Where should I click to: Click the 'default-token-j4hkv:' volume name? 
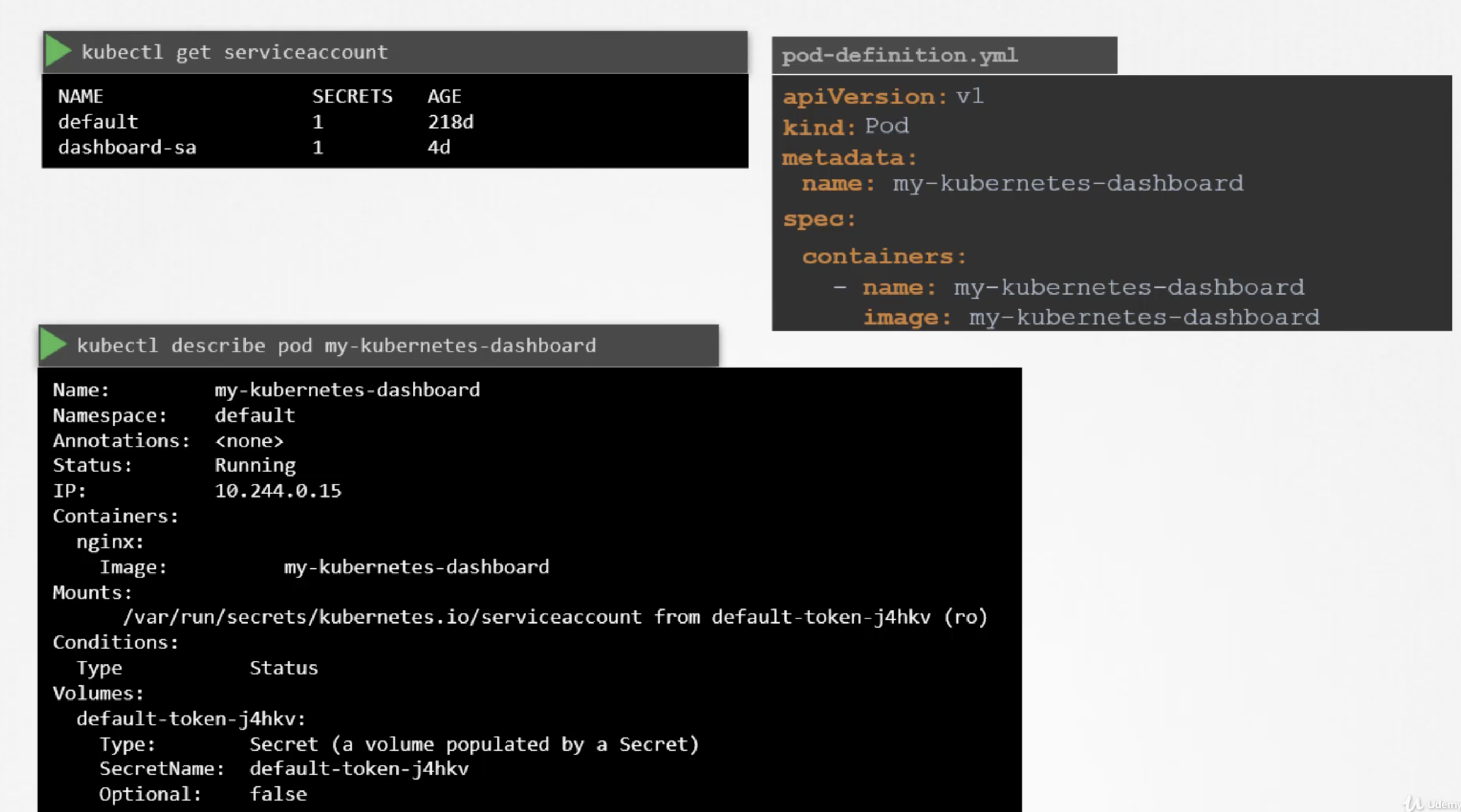pyautogui.click(x=191, y=719)
